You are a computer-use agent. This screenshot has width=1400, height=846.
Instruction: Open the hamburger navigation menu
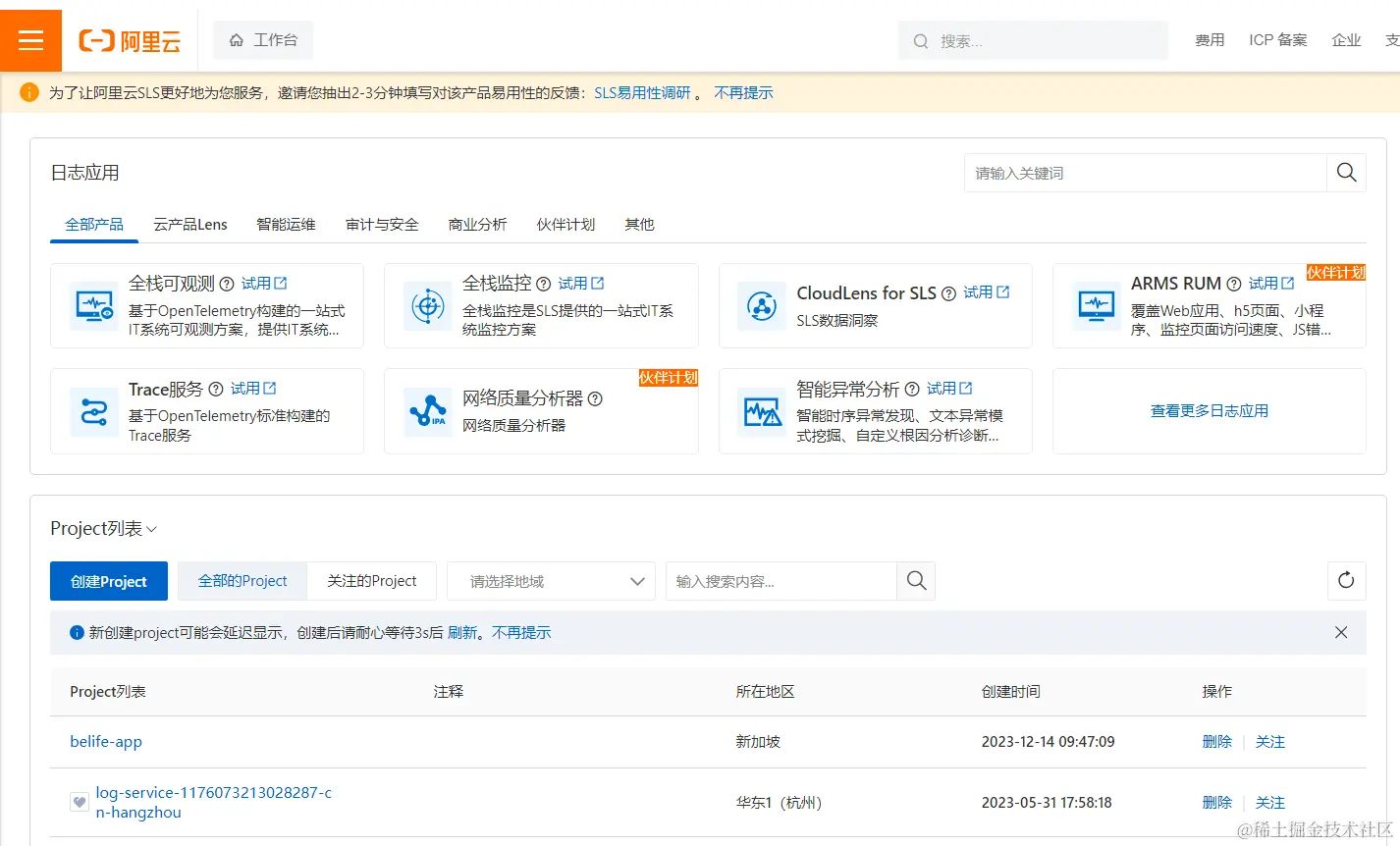coord(30,40)
